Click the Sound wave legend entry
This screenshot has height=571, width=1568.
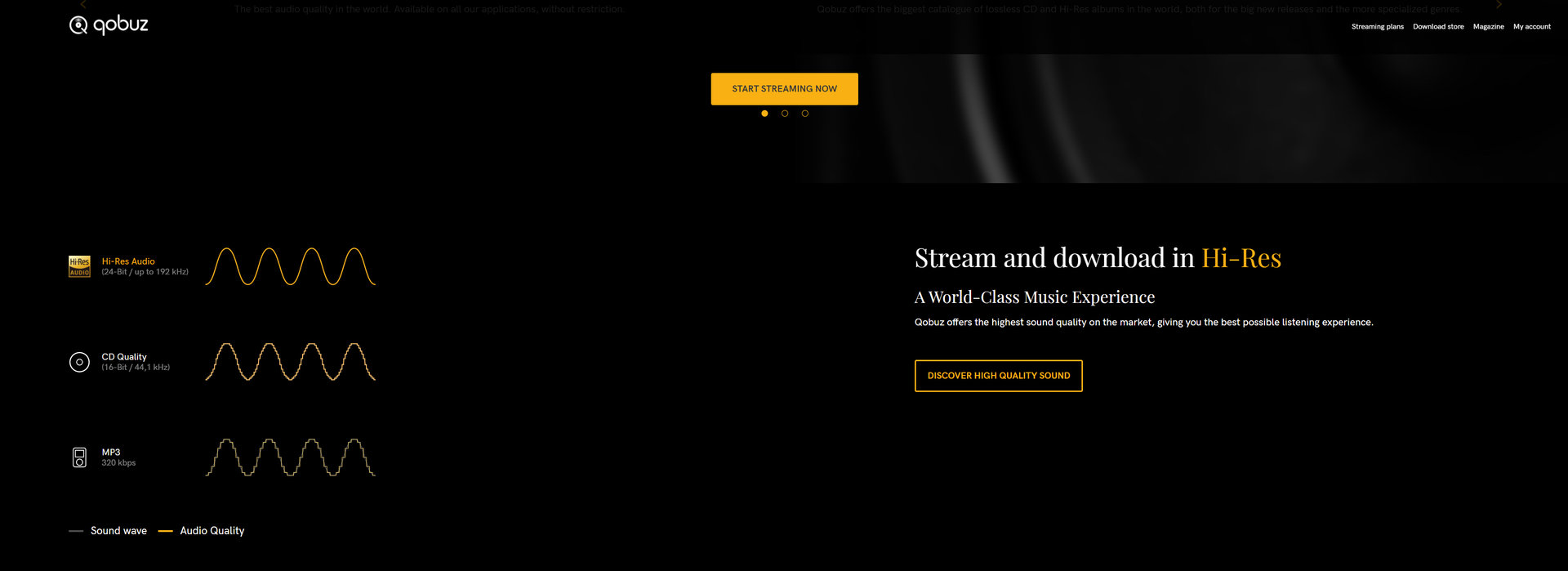(x=108, y=531)
